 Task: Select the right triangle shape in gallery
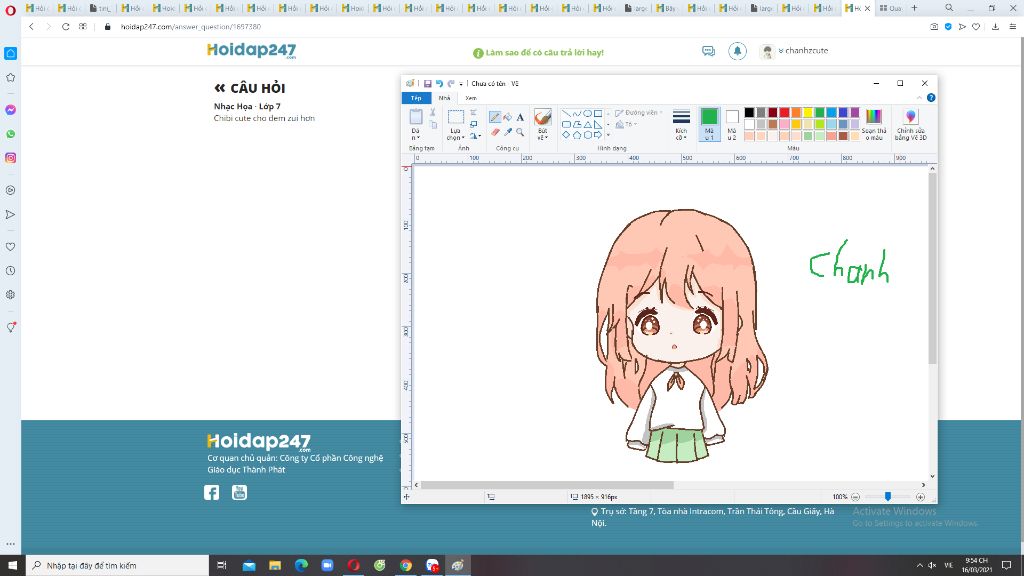[x=598, y=124]
